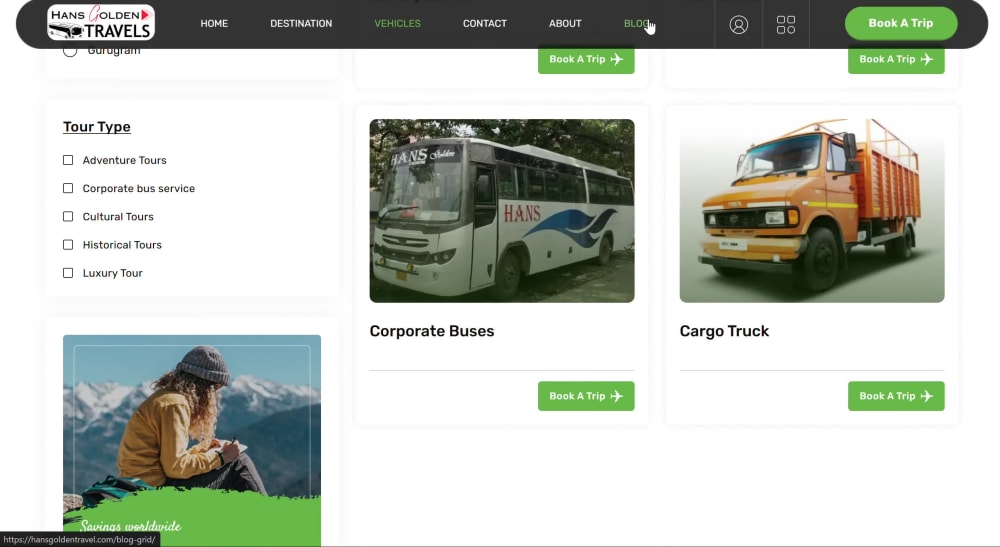Open the DESTINATION menu item
Image resolution: width=1000 pixels, height=547 pixels.
(301, 24)
